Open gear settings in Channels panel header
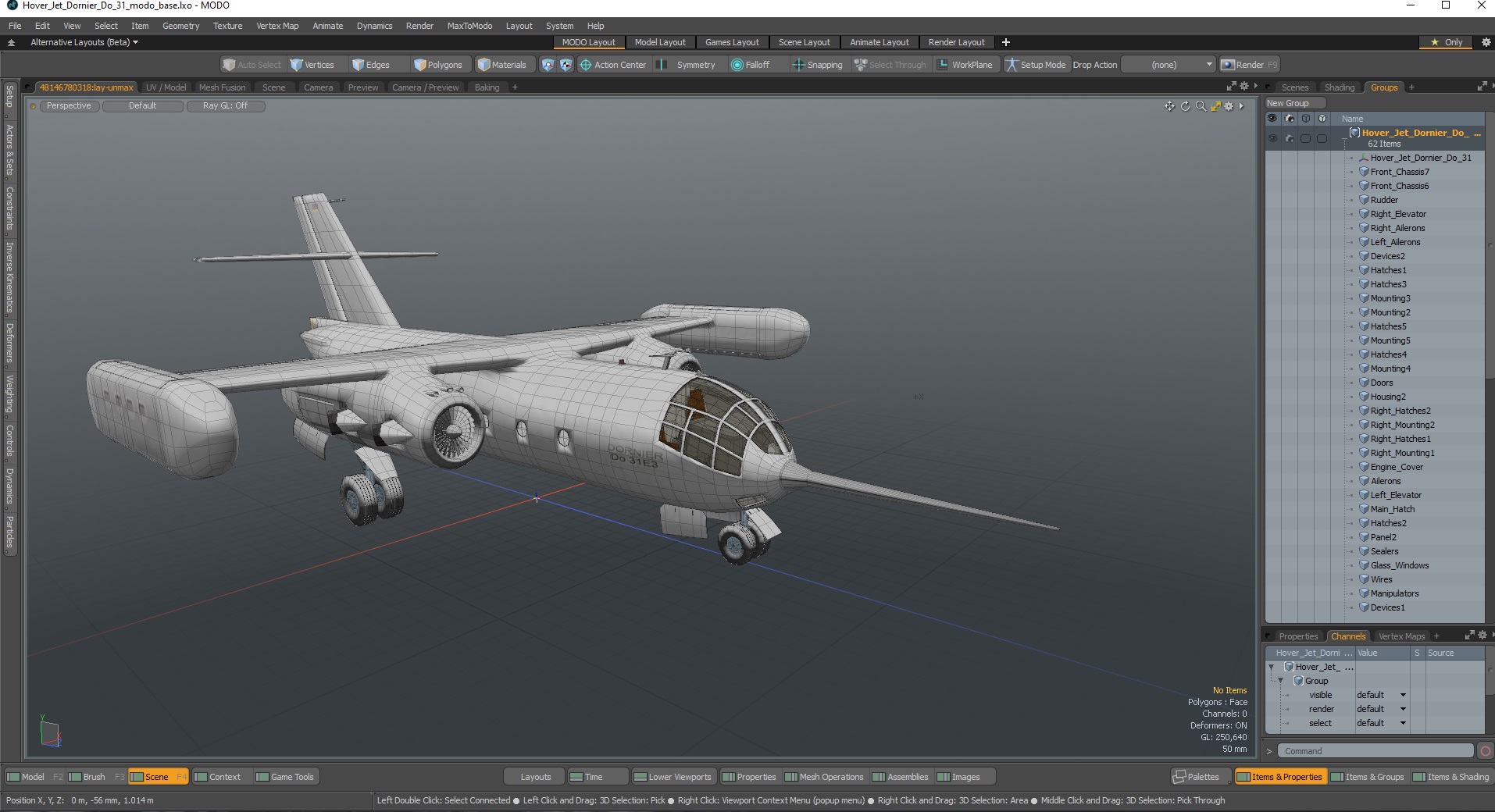The height and width of the screenshot is (812, 1495). pyautogui.click(x=1483, y=636)
